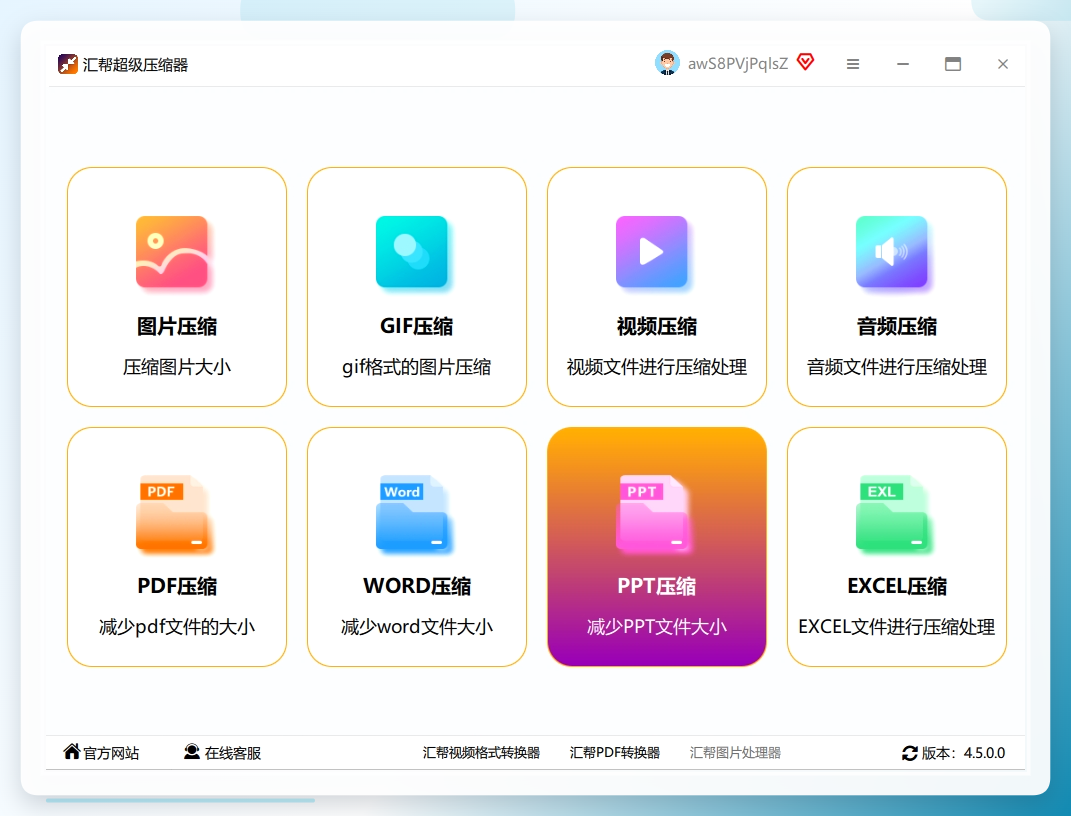The image size is (1071, 816).
Task: Click the 音频压缩 title text
Action: coord(897,326)
